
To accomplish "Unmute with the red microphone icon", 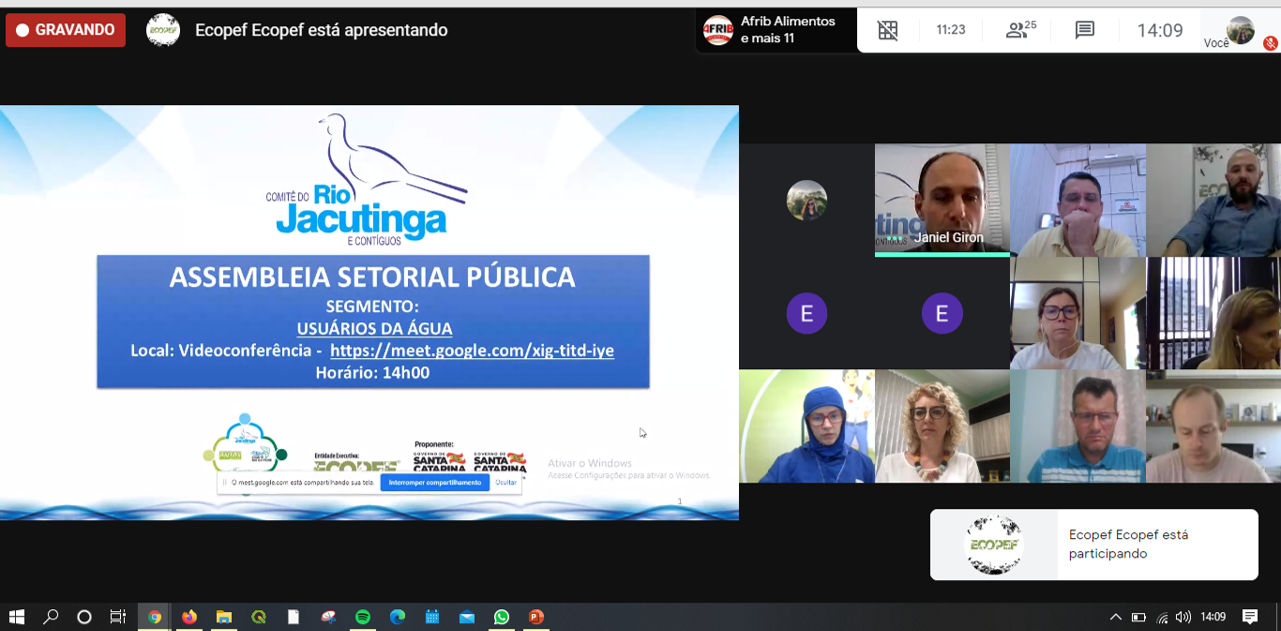I will click(1270, 43).
